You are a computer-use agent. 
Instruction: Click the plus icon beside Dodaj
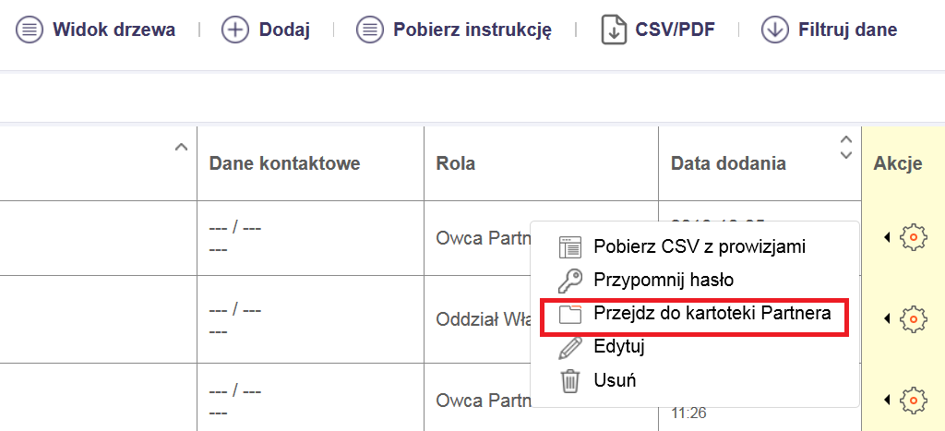point(235,30)
